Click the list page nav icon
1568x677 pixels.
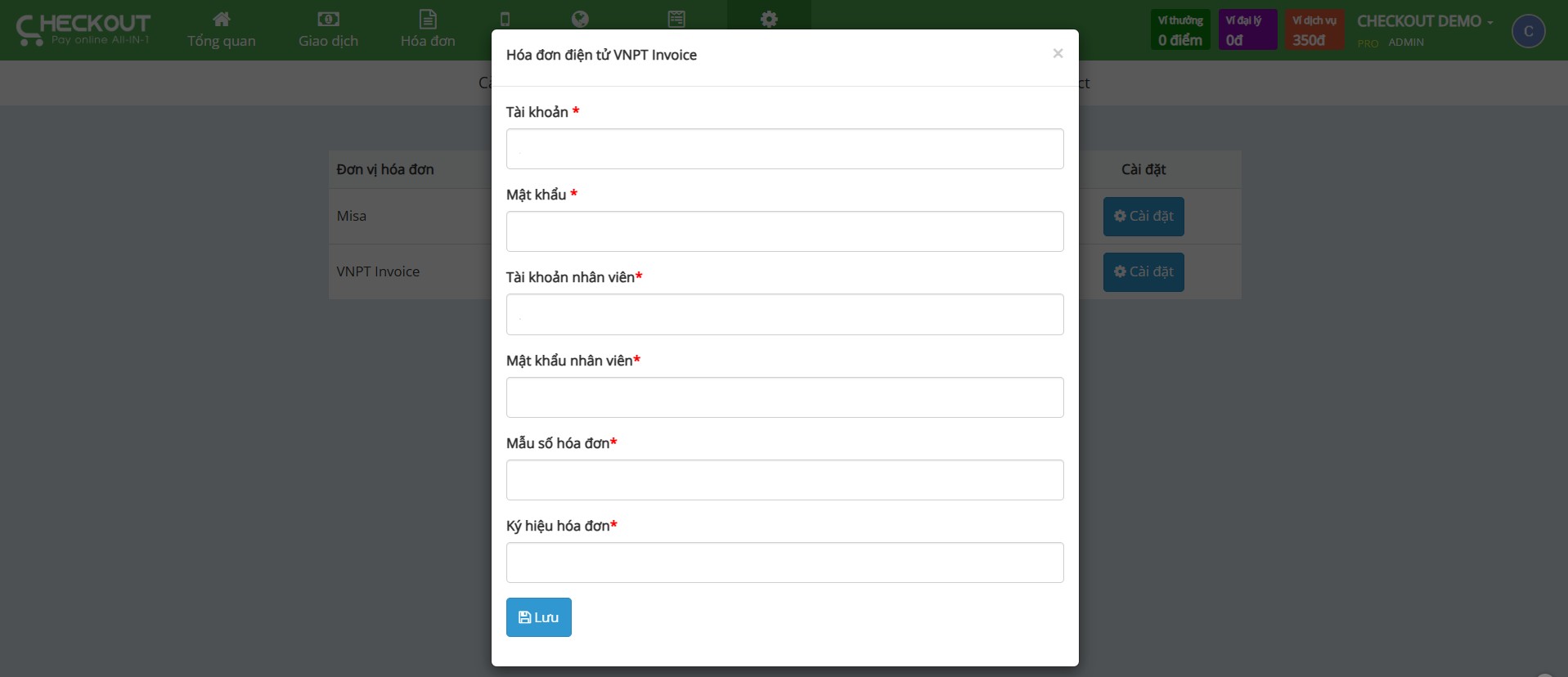(676, 19)
